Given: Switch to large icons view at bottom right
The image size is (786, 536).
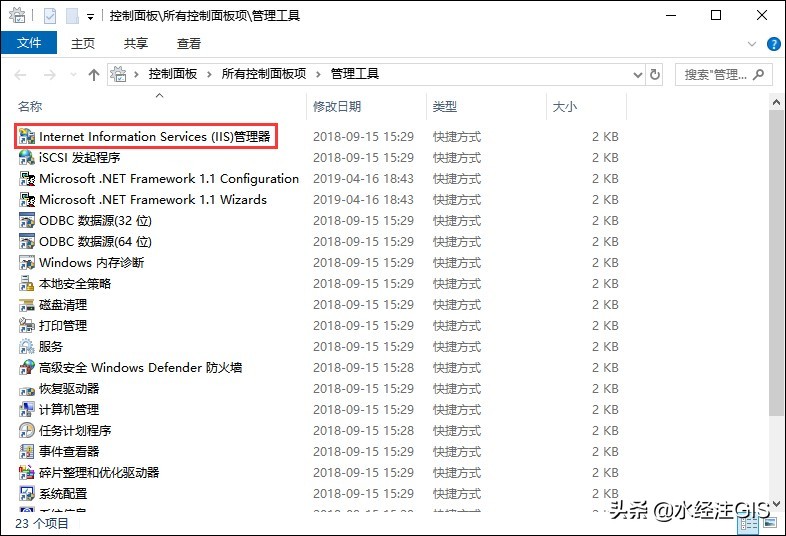Looking at the screenshot, I should click(770, 523).
